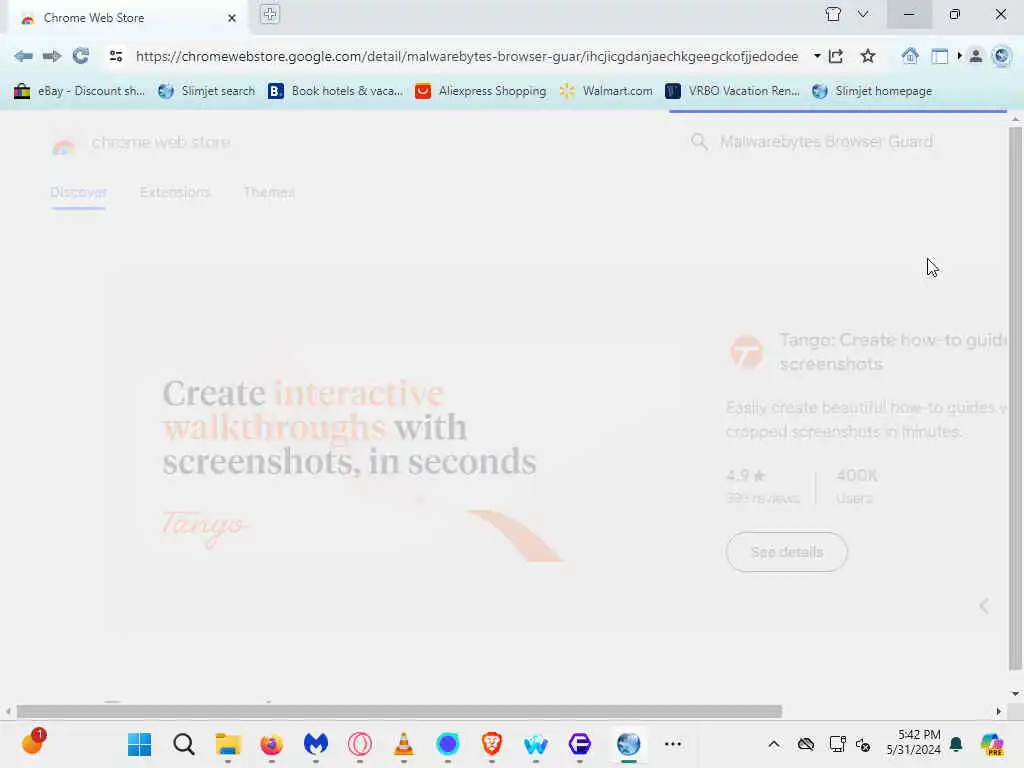Click the vertical page scrollbar

[x=1015, y=398]
